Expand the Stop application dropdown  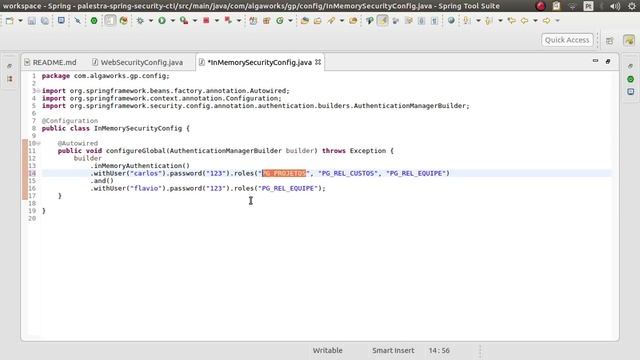[217, 20]
